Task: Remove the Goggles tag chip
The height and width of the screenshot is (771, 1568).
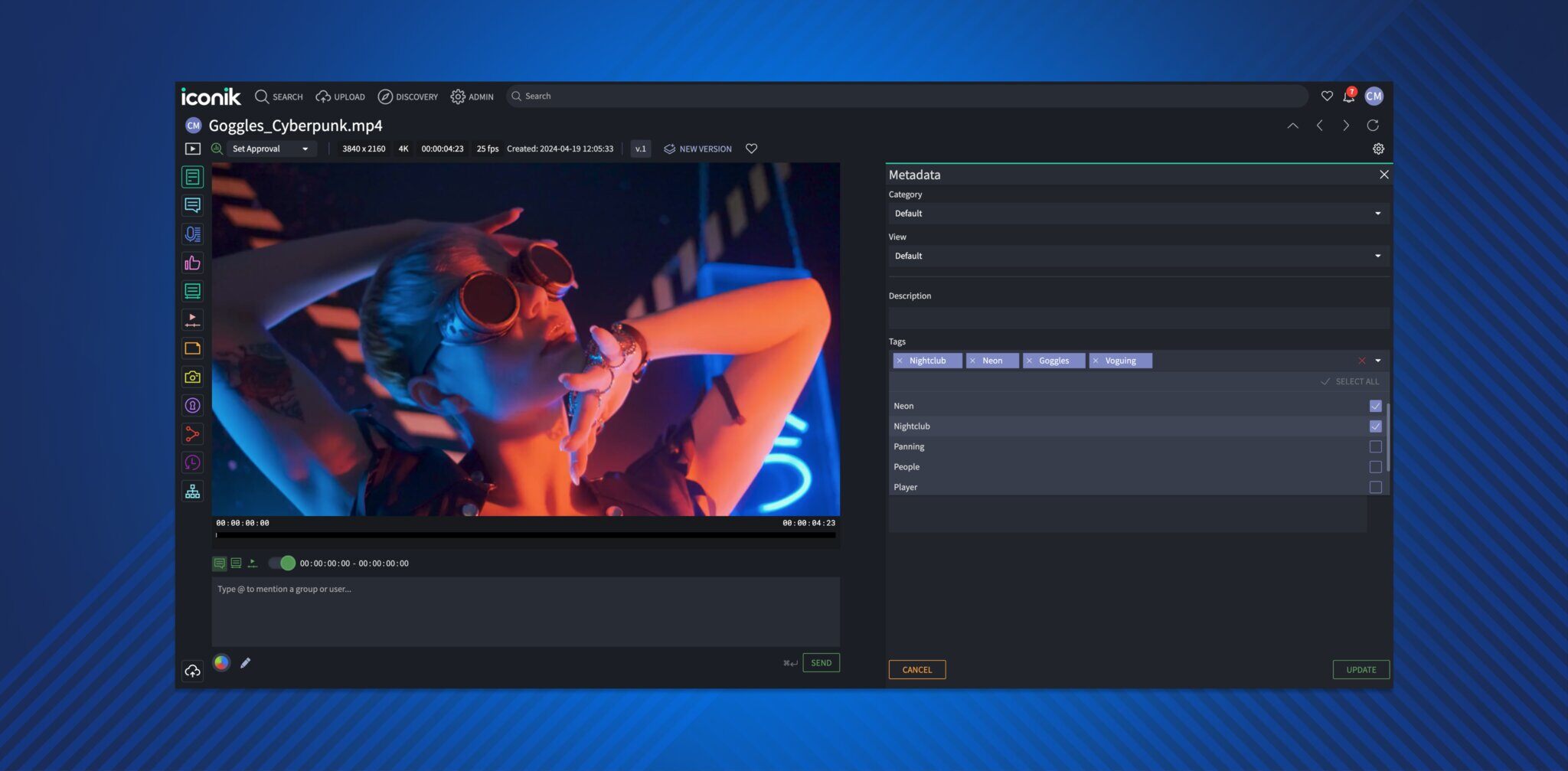Action: pos(1029,361)
